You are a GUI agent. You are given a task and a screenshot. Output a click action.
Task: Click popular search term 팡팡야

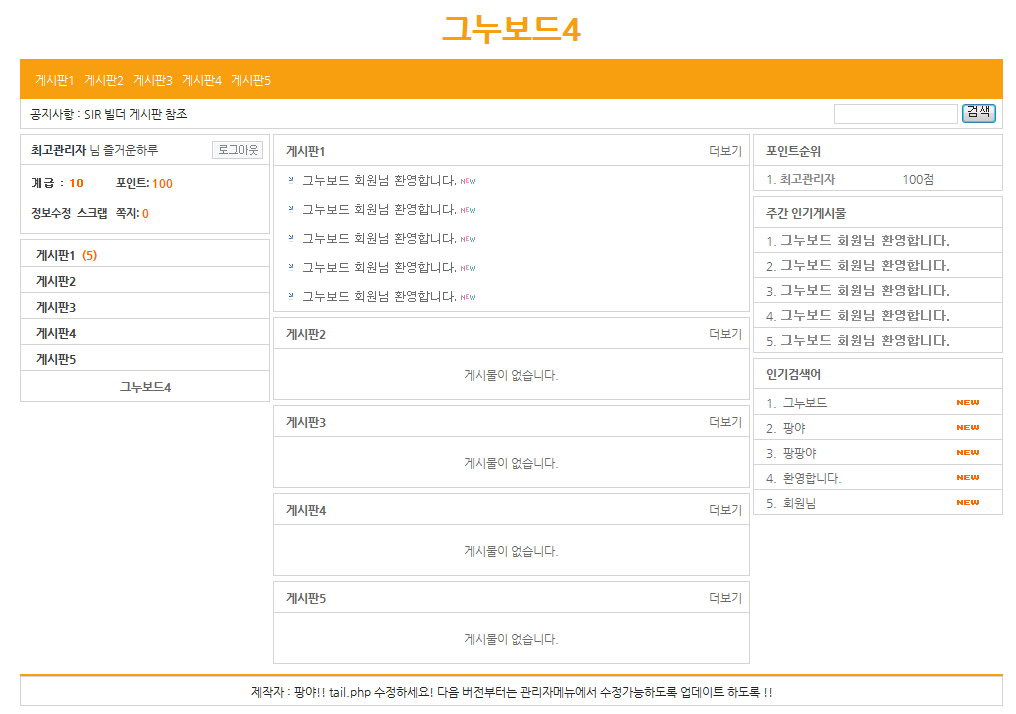click(x=799, y=453)
